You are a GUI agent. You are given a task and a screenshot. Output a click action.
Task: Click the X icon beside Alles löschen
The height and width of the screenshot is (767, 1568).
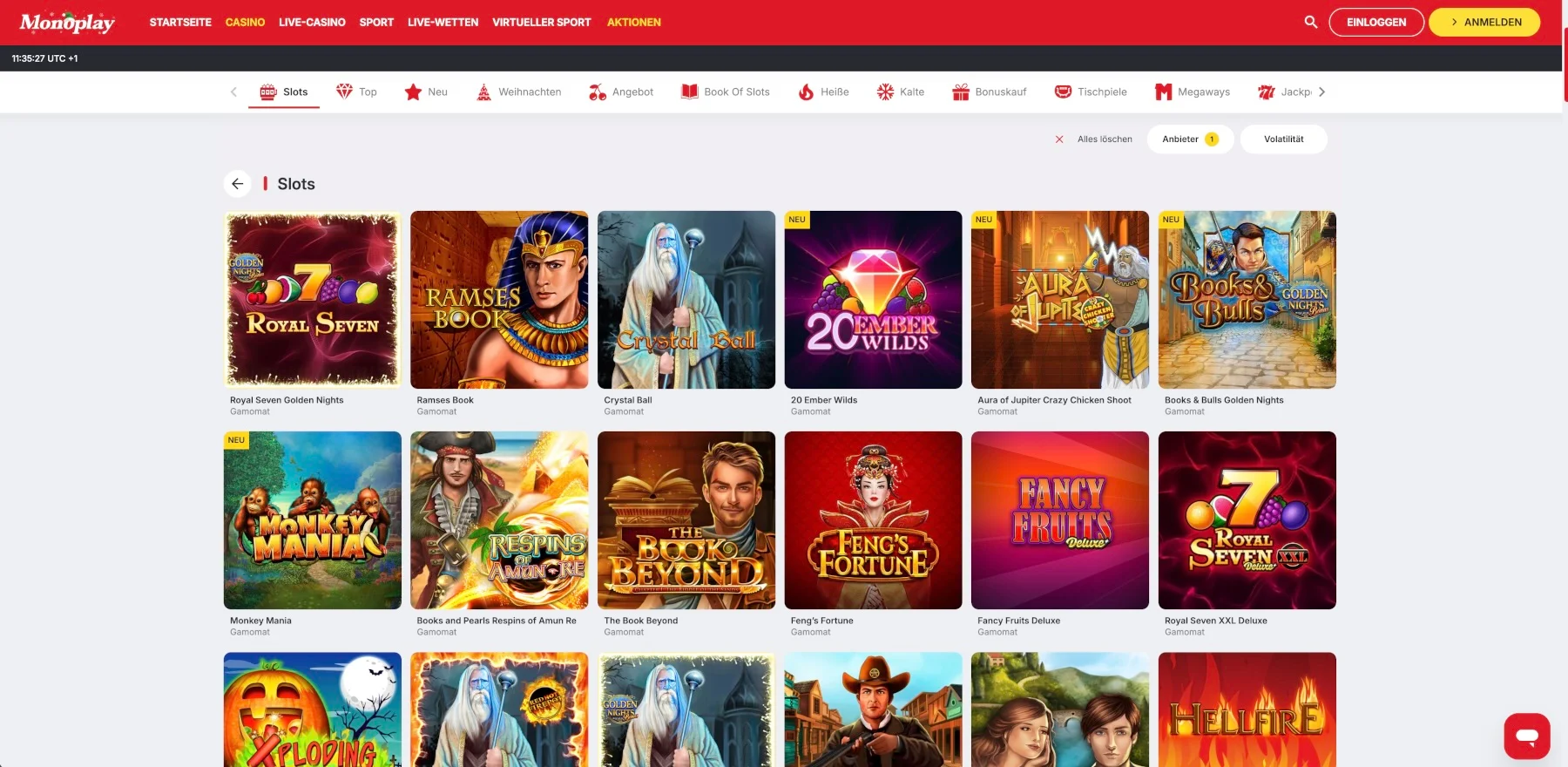pos(1059,139)
